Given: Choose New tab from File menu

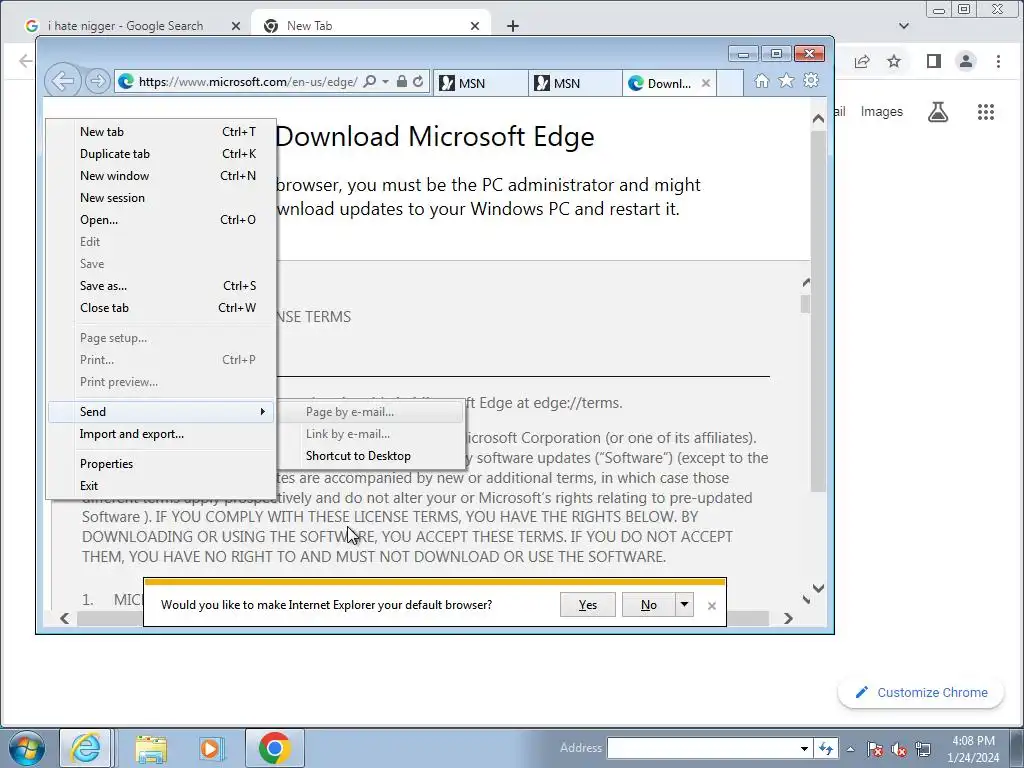Looking at the screenshot, I should [161, 132].
